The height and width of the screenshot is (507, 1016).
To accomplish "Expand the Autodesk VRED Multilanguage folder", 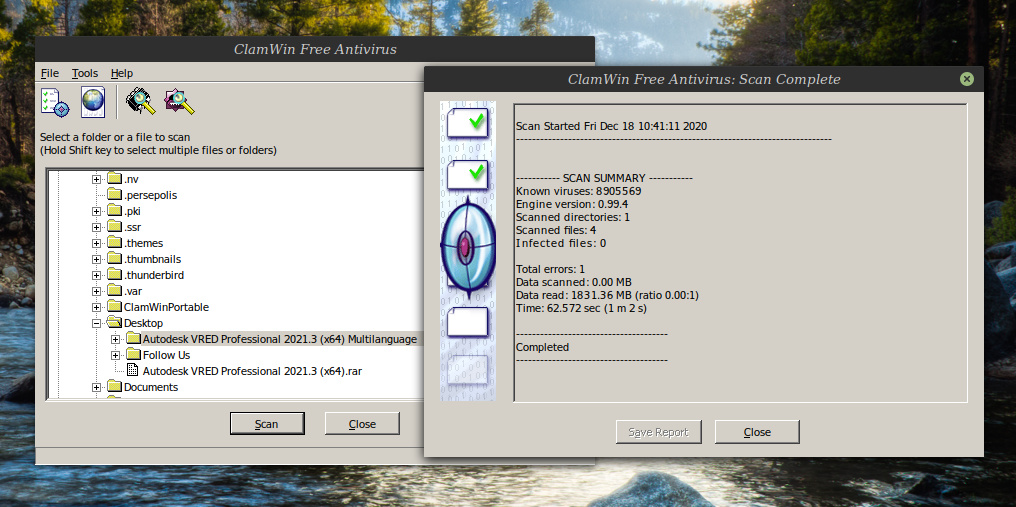I will 116,339.
